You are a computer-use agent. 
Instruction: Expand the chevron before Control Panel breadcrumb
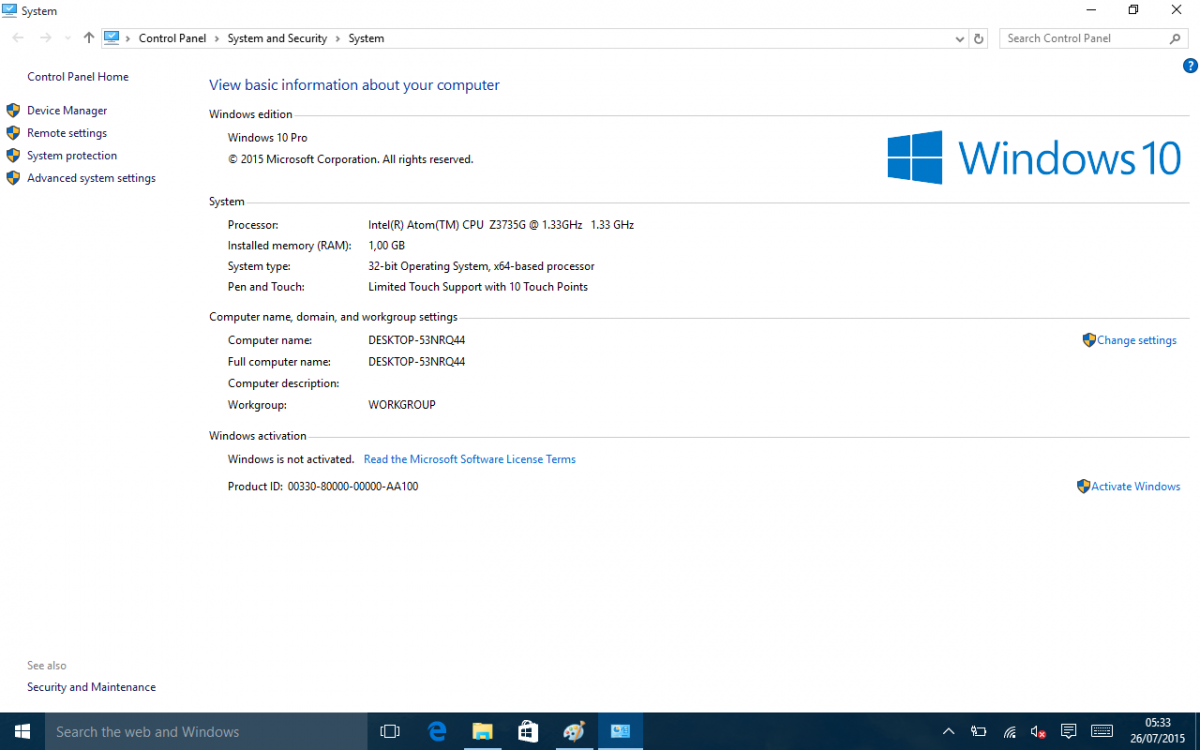128,38
